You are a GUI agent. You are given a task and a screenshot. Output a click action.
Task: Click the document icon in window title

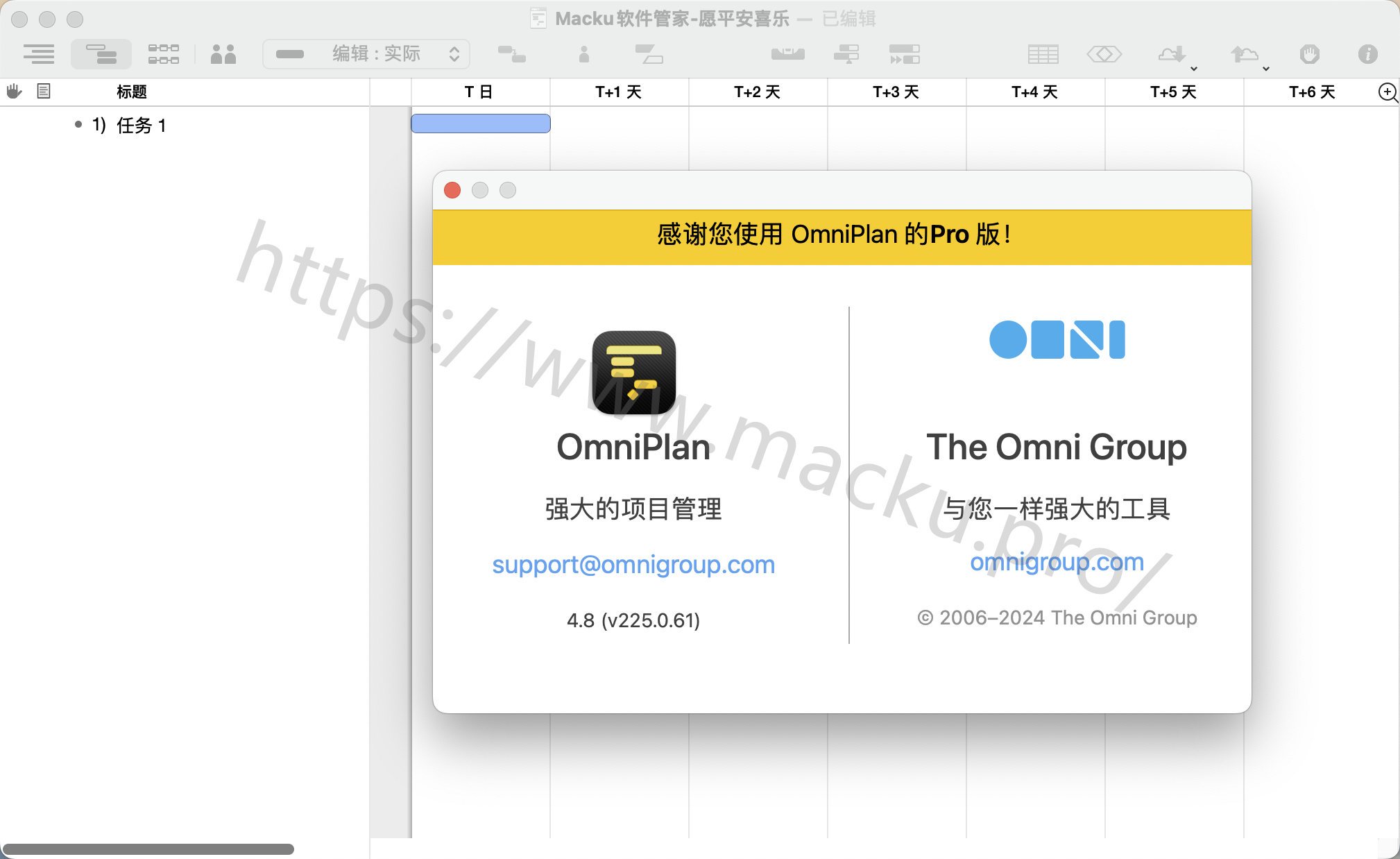pyautogui.click(x=538, y=18)
